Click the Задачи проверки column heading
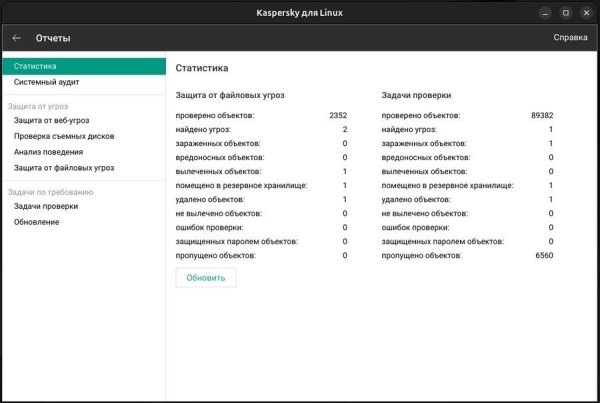Screen dimensions: 600x403 (x=416, y=95)
